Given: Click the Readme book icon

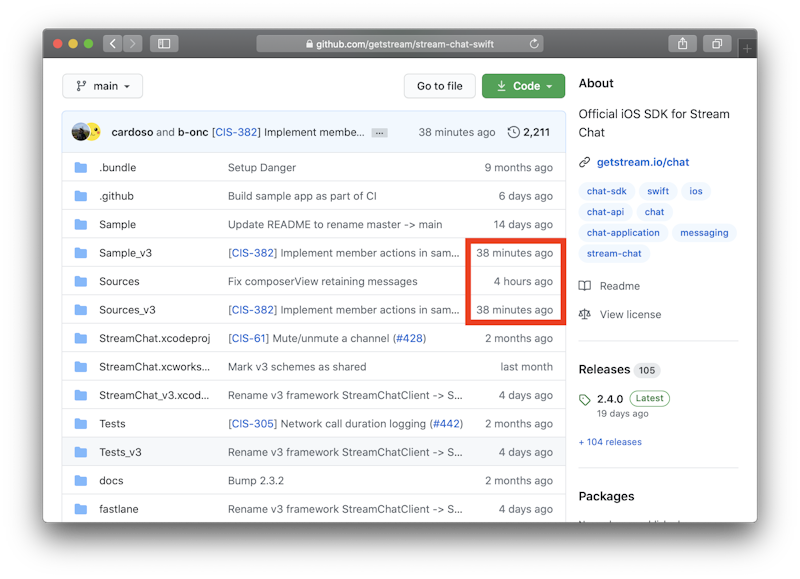Looking at the screenshot, I should coord(584,286).
